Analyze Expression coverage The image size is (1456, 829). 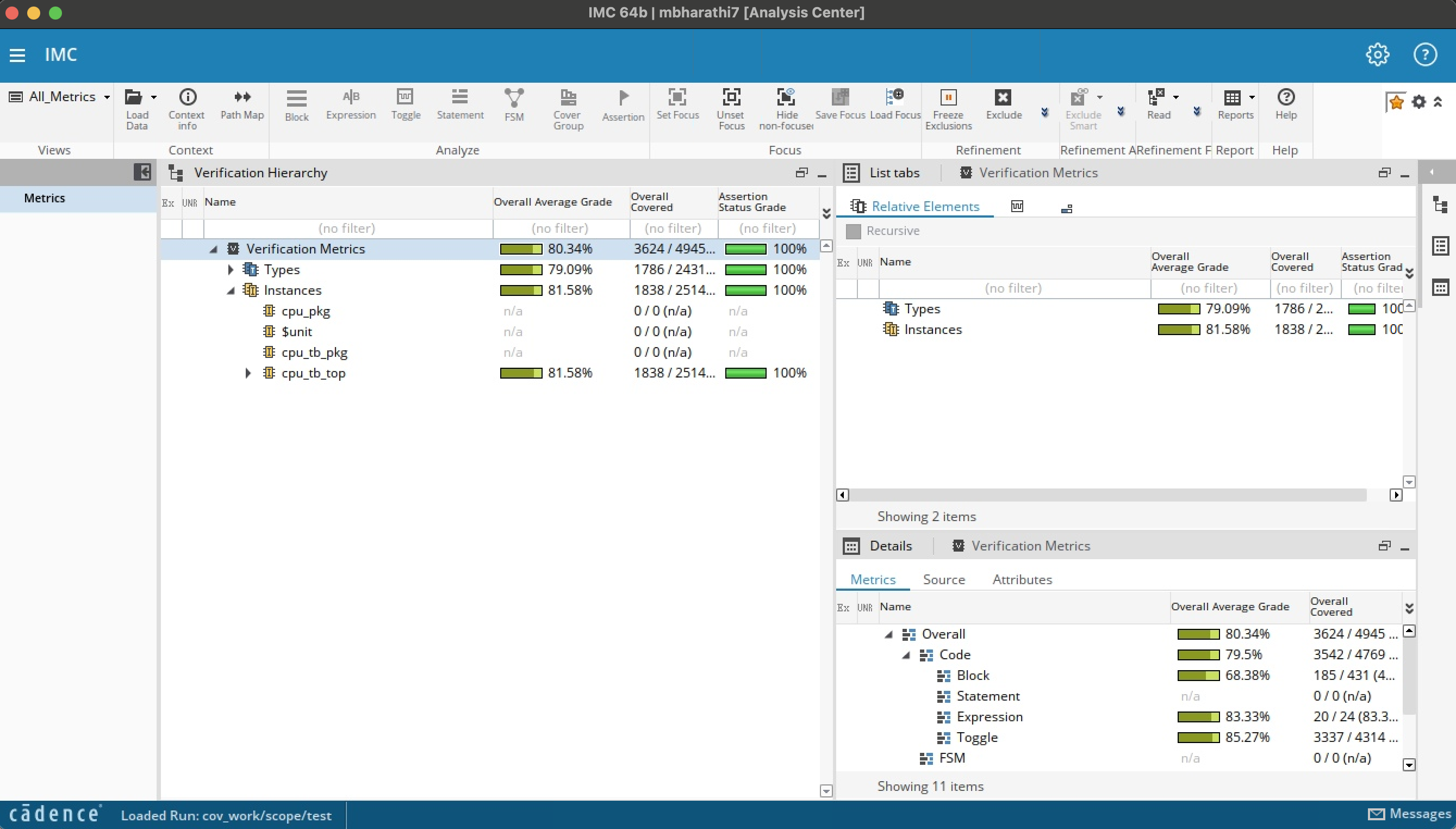pos(351,105)
